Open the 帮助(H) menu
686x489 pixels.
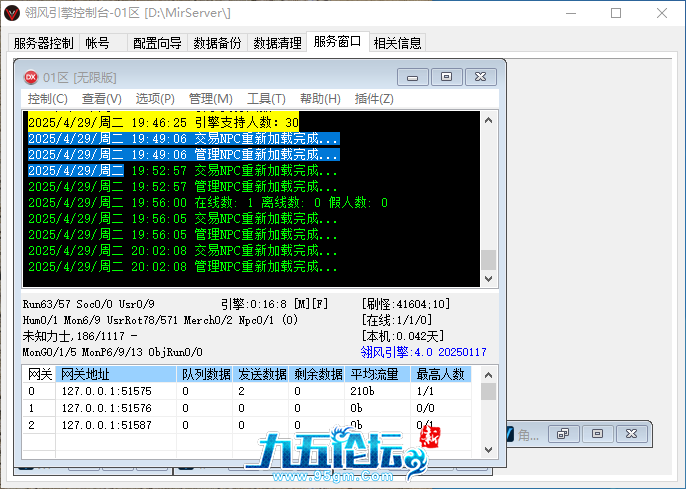[x=320, y=99]
